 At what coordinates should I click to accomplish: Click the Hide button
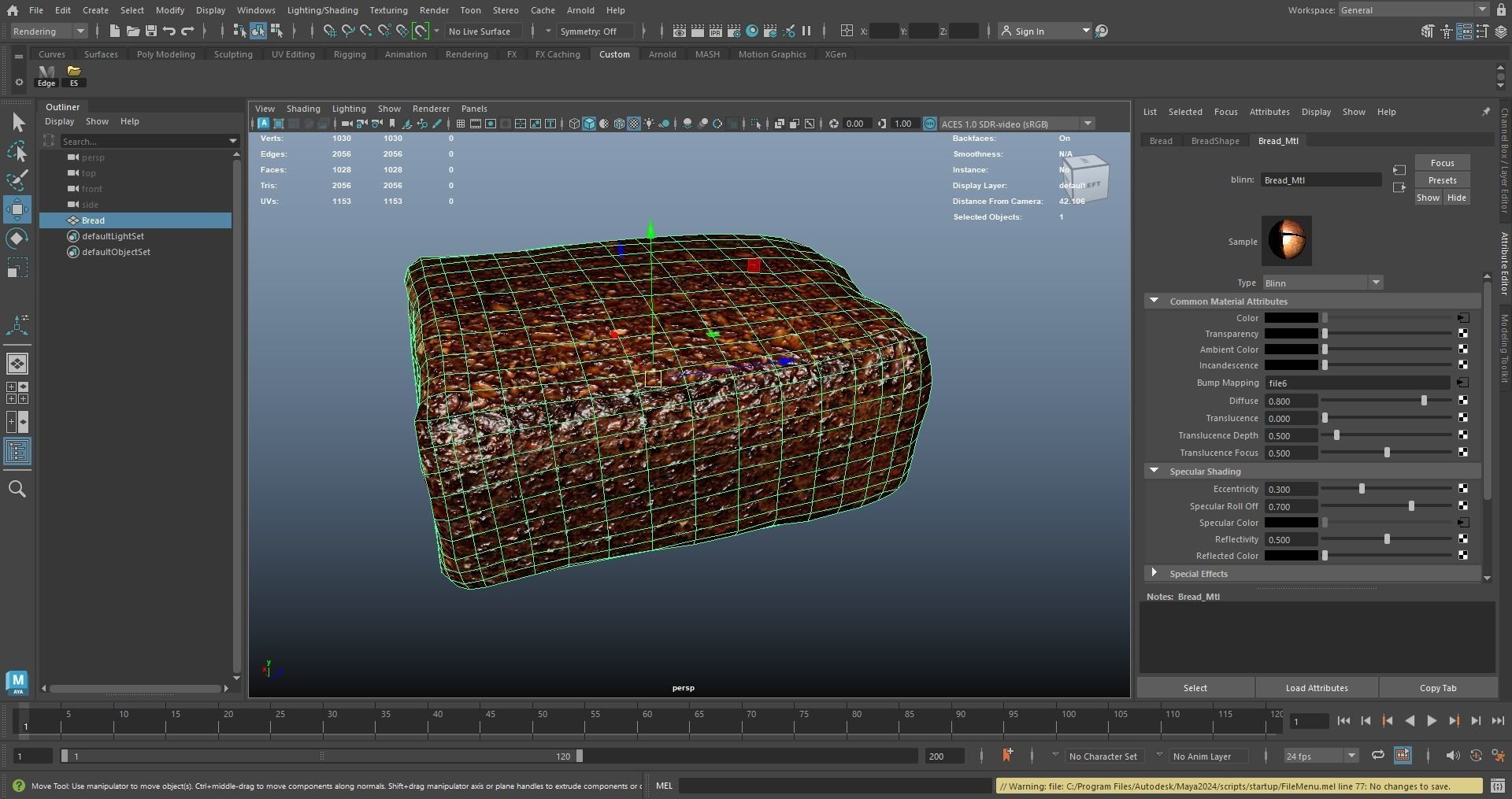(1456, 198)
